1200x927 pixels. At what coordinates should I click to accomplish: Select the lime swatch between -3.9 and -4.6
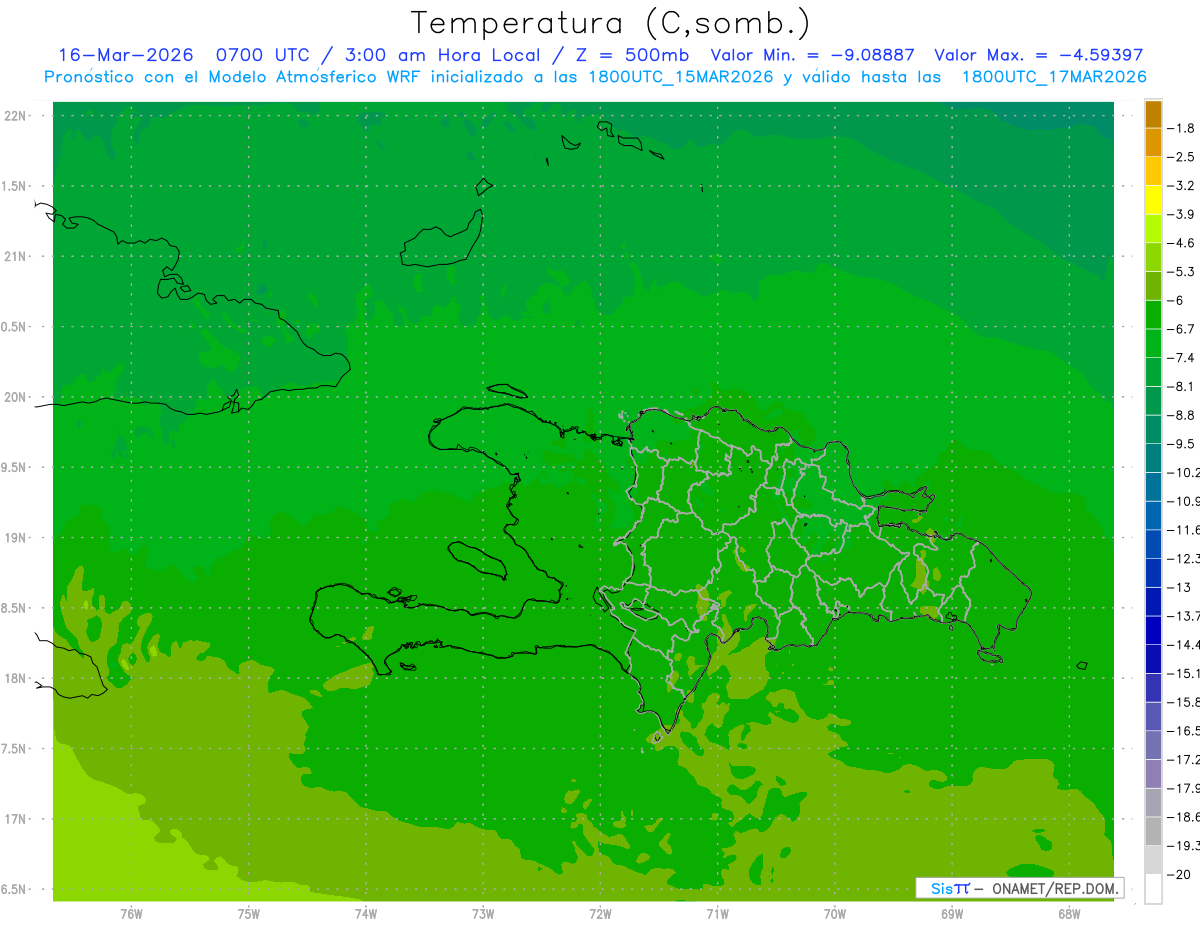1153,228
